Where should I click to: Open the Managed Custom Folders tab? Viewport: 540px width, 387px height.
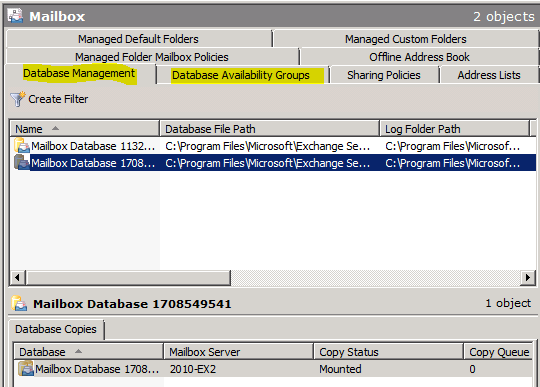[x=406, y=39]
